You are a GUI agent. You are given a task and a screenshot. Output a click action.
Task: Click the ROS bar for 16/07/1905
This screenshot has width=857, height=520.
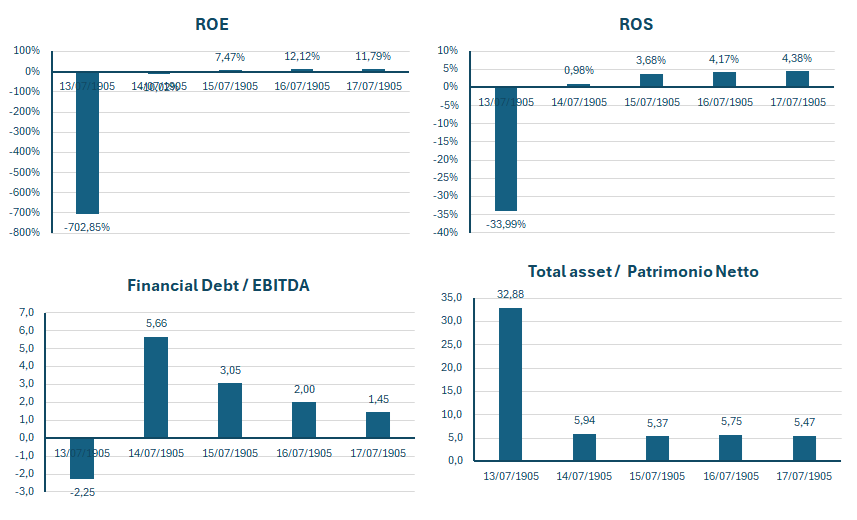(x=724, y=79)
